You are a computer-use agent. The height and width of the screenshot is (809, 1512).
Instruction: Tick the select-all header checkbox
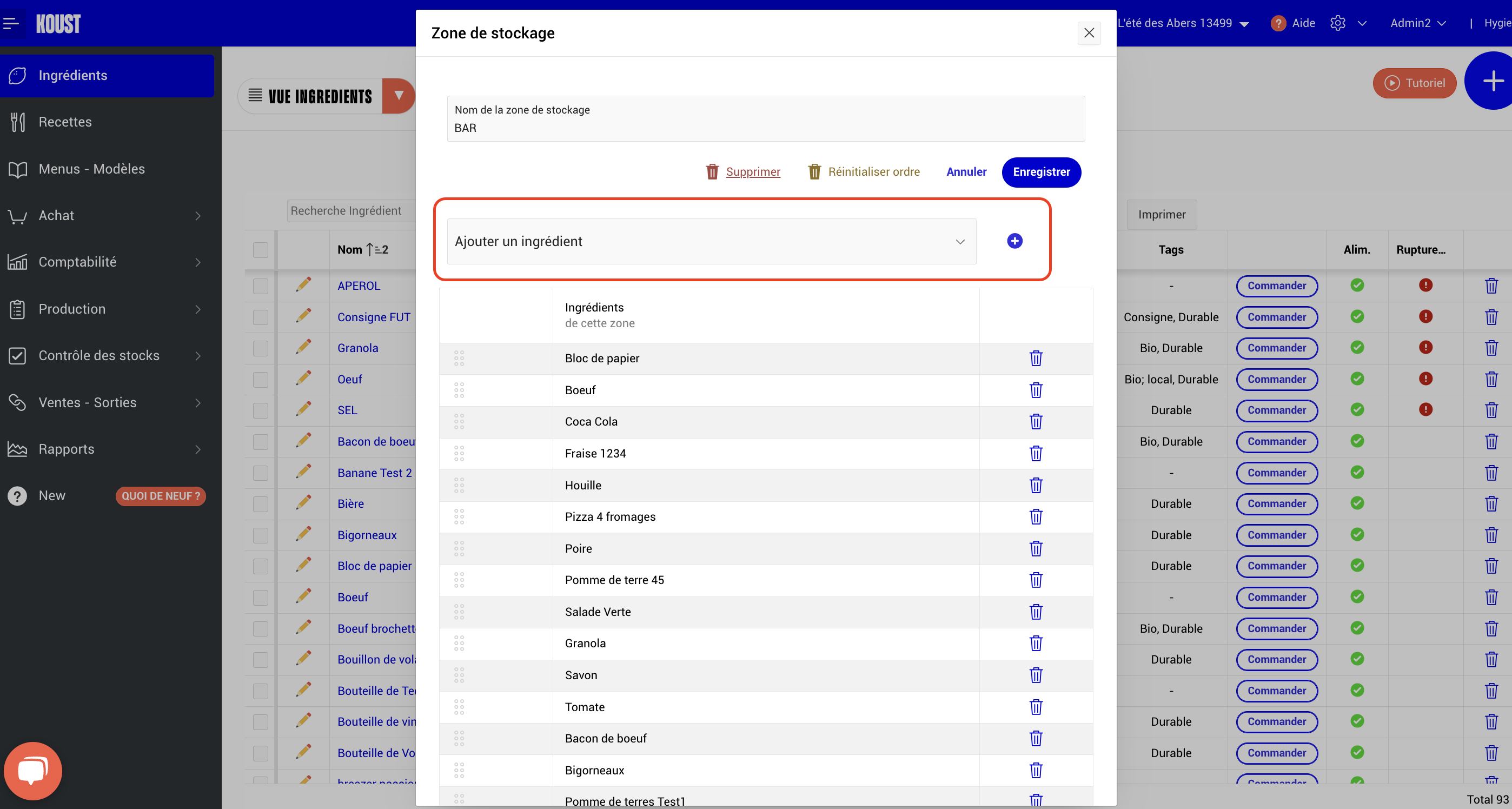point(260,249)
